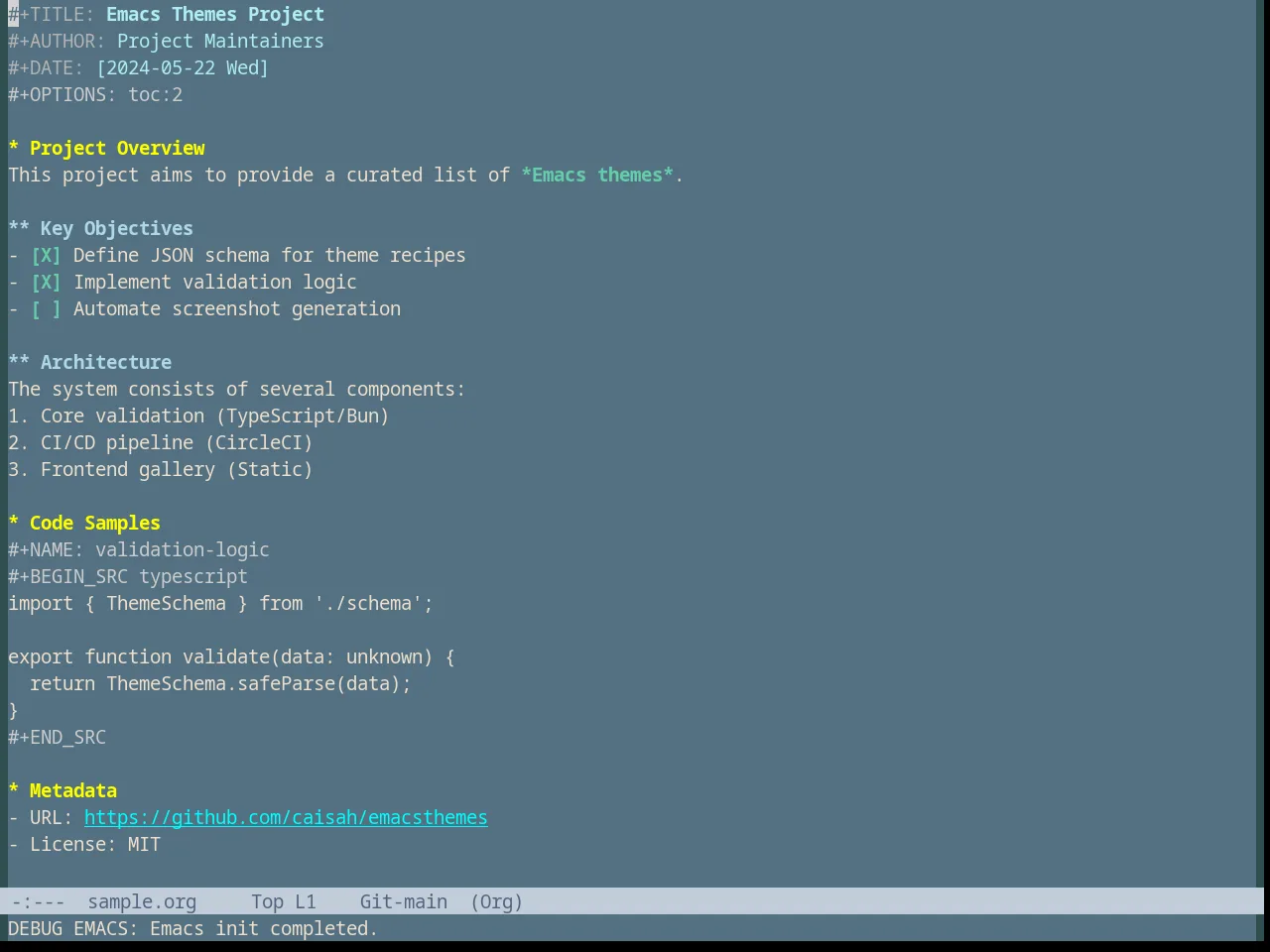This screenshot has height=952, width=1270.
Task: Toggle the 'Implement validation logic' checkbox
Action: coord(46,283)
